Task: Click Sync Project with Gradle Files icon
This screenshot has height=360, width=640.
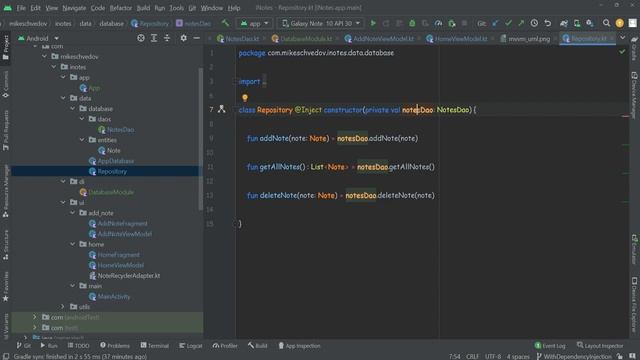Action: coord(564,23)
